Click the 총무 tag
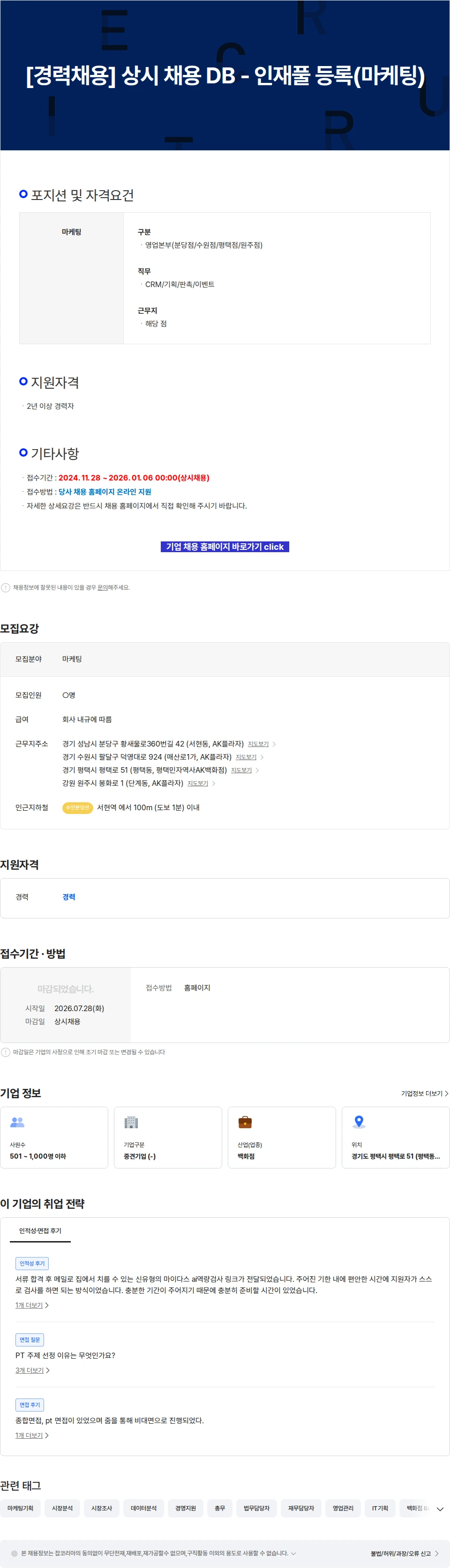The width and height of the screenshot is (450, 1568). [220, 1508]
